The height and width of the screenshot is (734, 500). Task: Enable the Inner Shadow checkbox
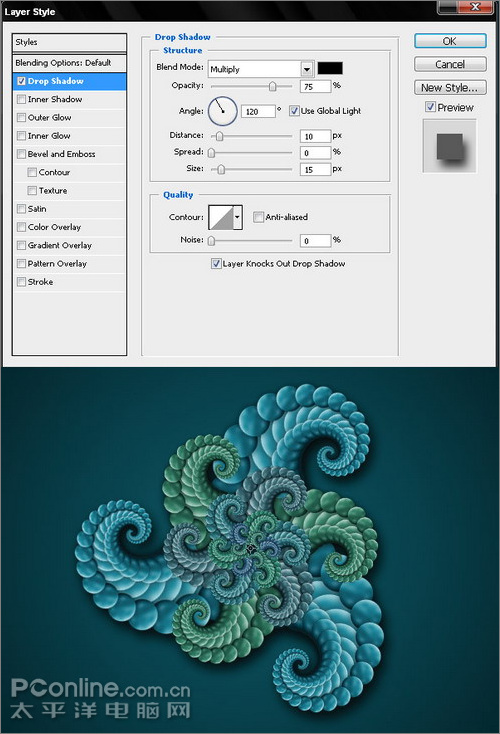tap(21, 99)
